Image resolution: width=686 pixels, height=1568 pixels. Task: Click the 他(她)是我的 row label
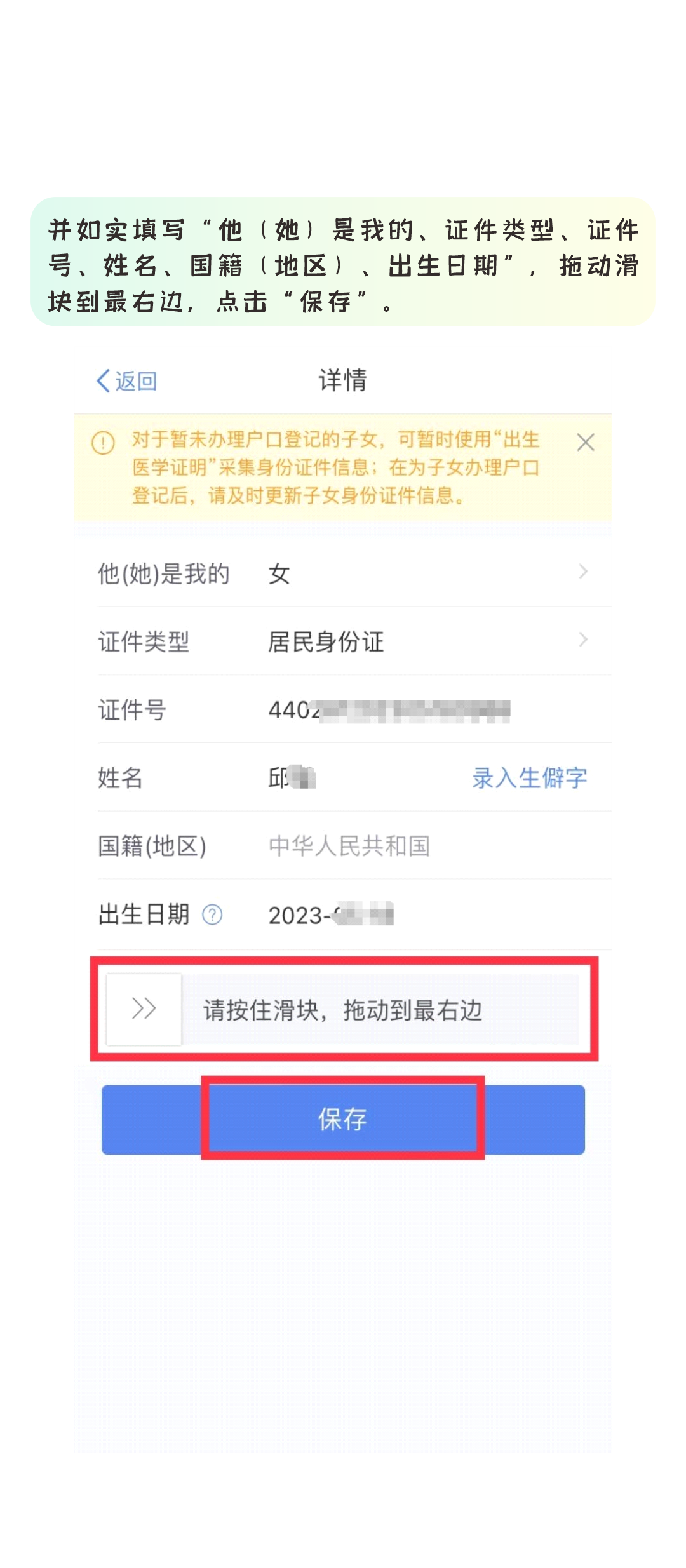(x=163, y=574)
